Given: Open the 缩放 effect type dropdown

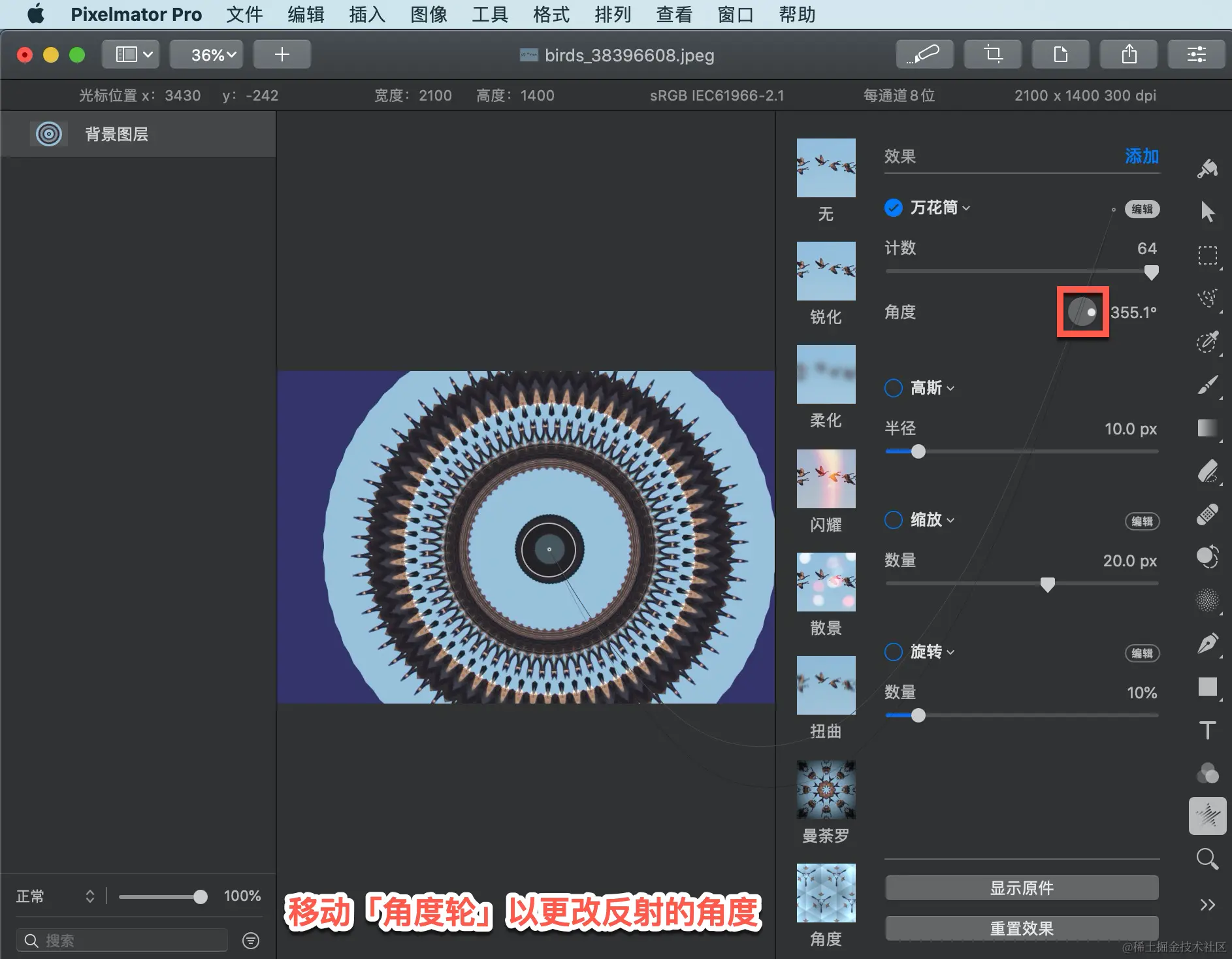Looking at the screenshot, I should (x=932, y=520).
